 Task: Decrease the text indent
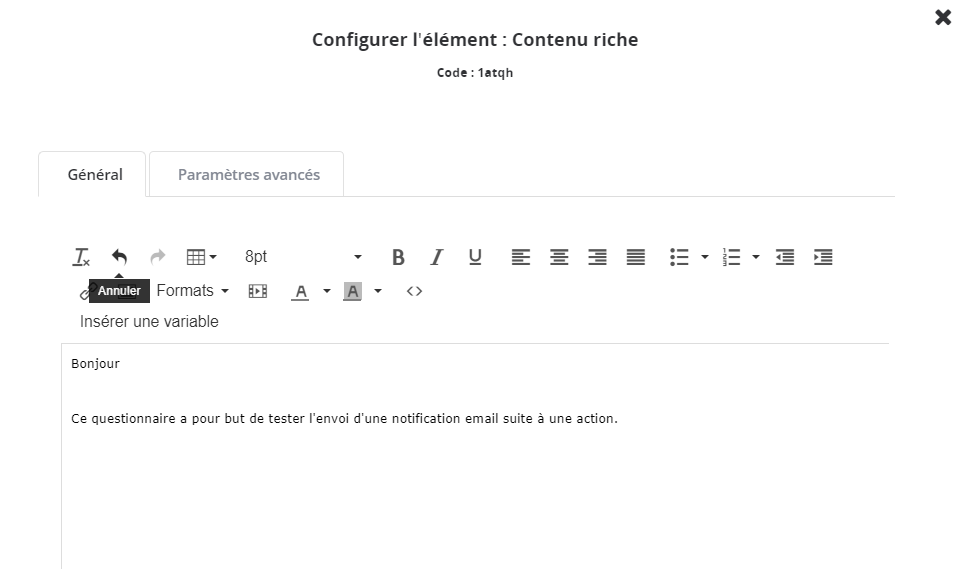[785, 257]
